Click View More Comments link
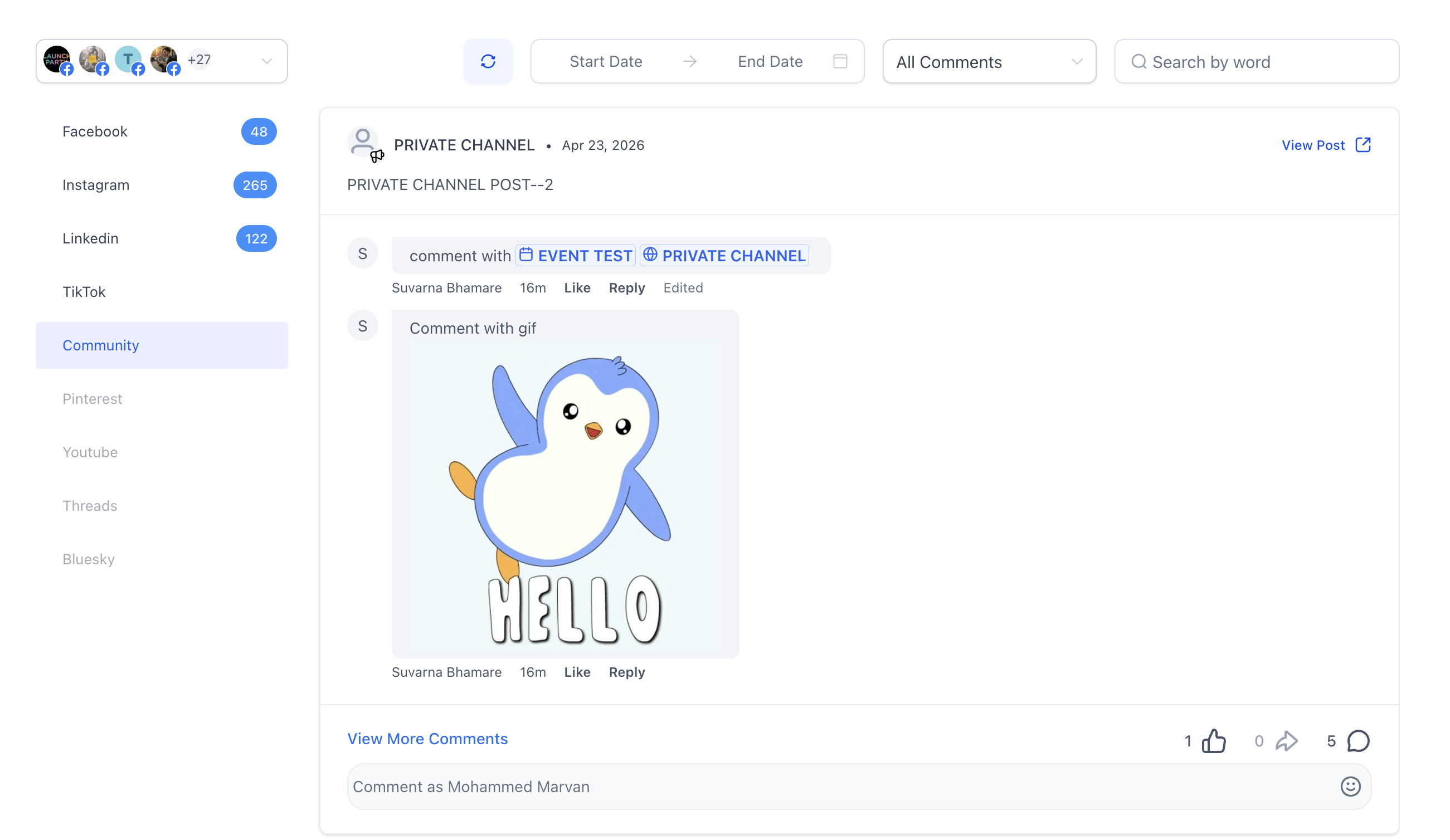Screen dimensions: 1450x840 click(x=427, y=739)
